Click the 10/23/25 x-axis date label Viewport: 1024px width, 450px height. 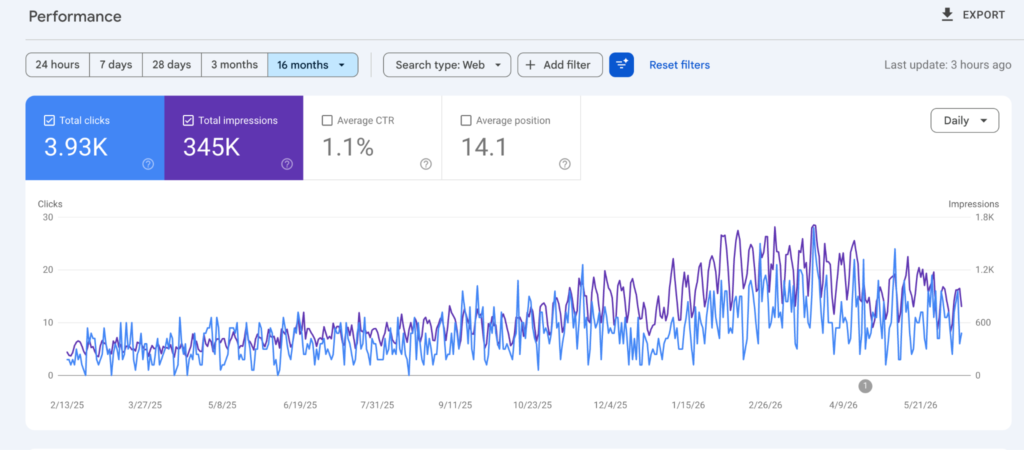pyautogui.click(x=533, y=405)
